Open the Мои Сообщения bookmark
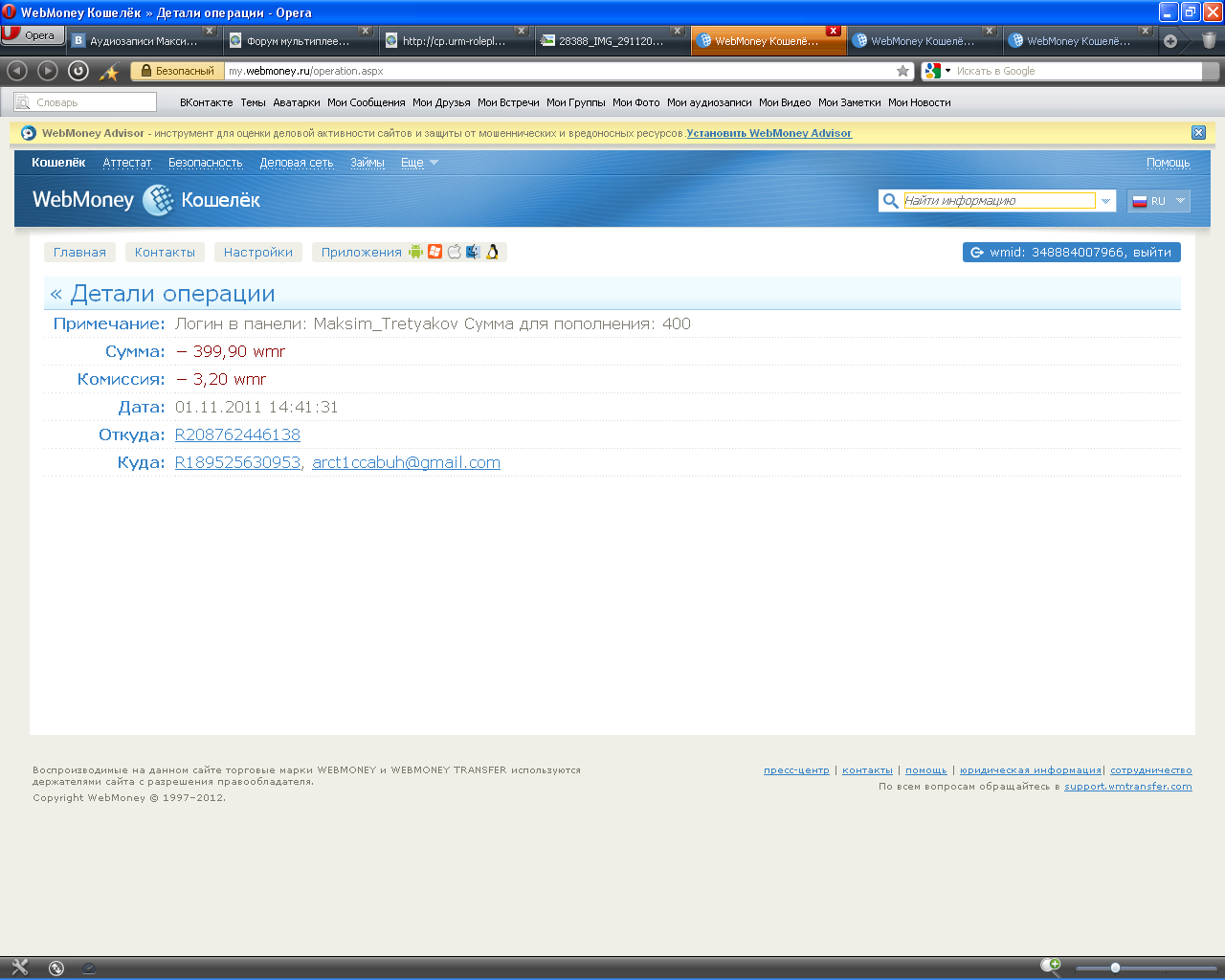 pyautogui.click(x=366, y=102)
